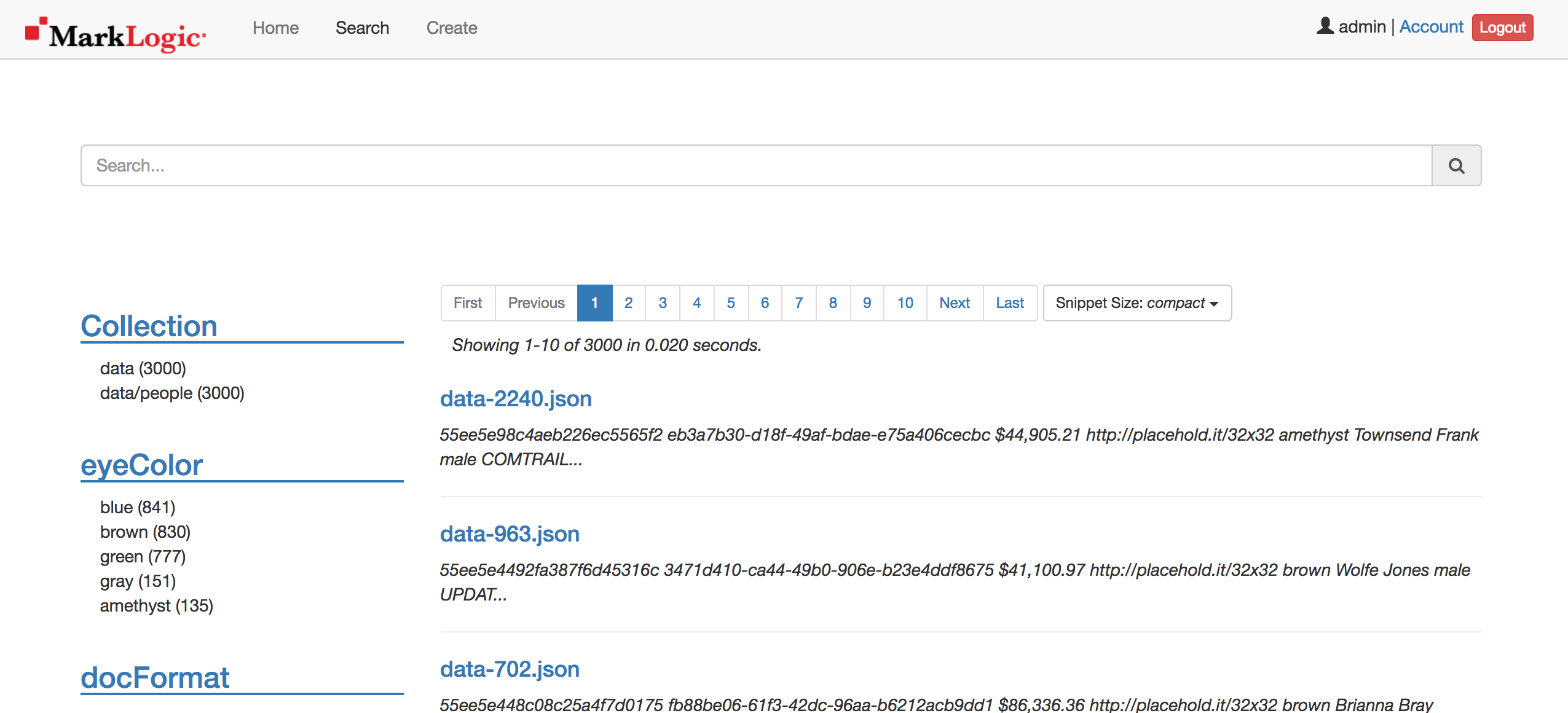The image size is (1568, 713).
Task: Filter eyeColor by brown (830)
Action: click(x=145, y=532)
